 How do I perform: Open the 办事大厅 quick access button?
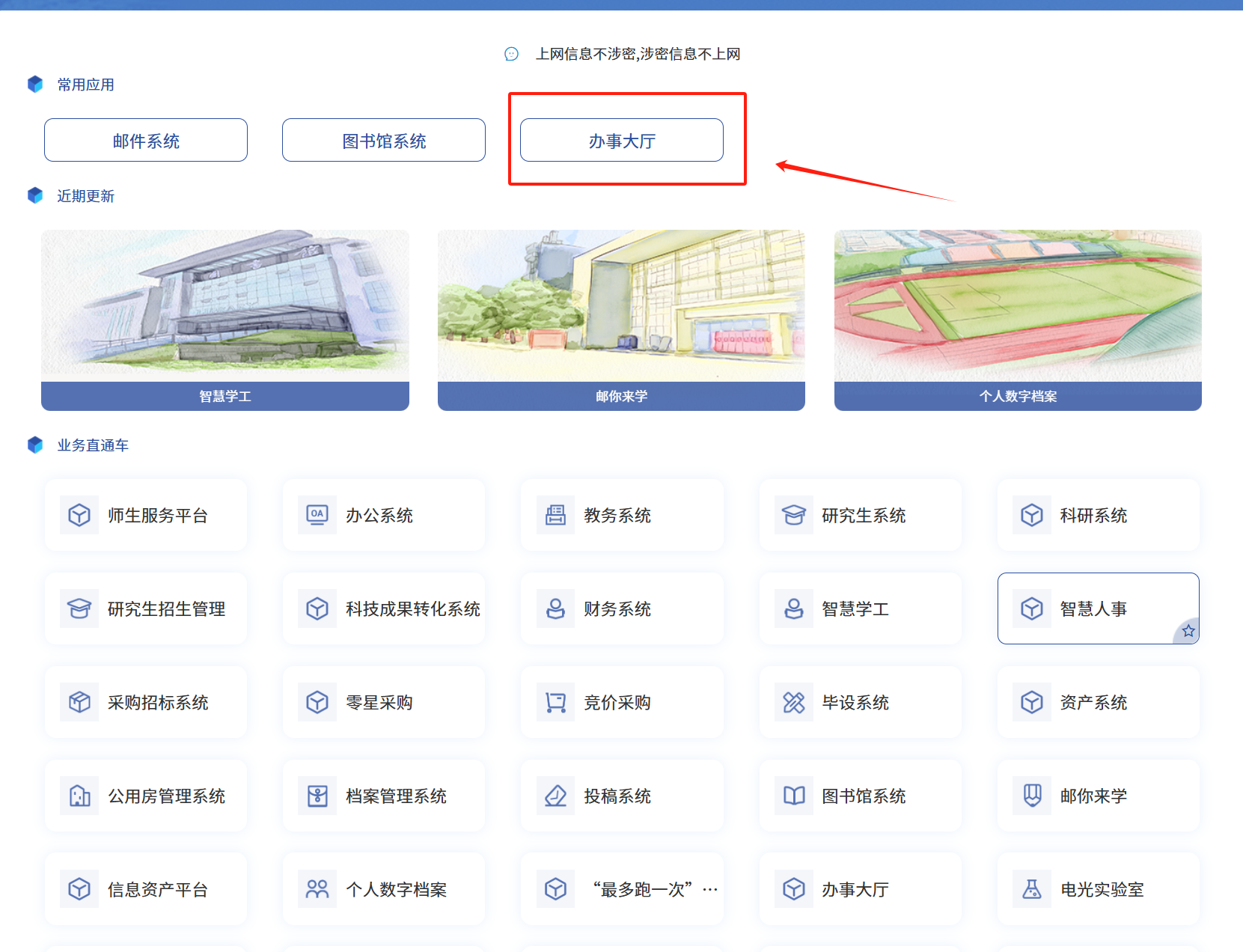point(621,140)
